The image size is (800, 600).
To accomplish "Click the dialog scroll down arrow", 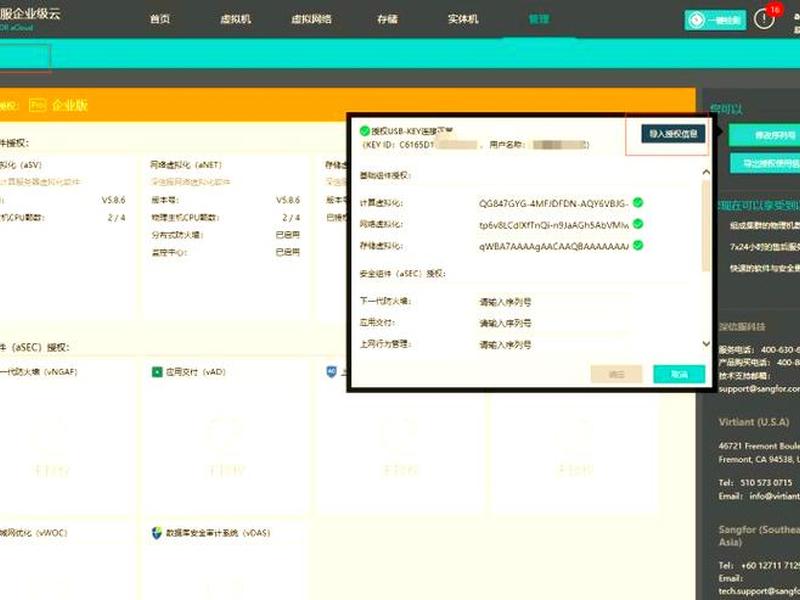I will coord(706,344).
